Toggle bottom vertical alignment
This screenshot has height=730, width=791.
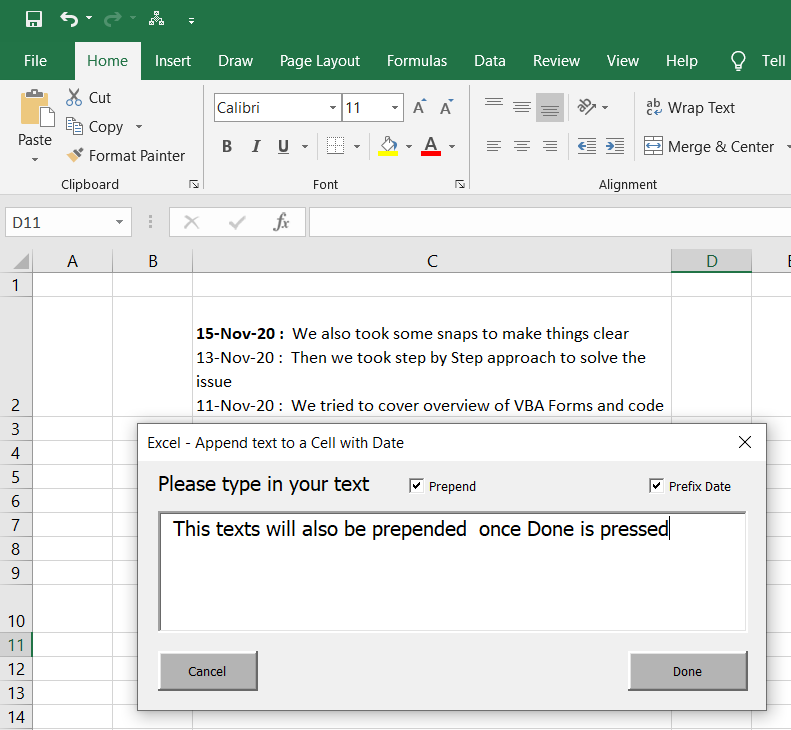tap(550, 107)
